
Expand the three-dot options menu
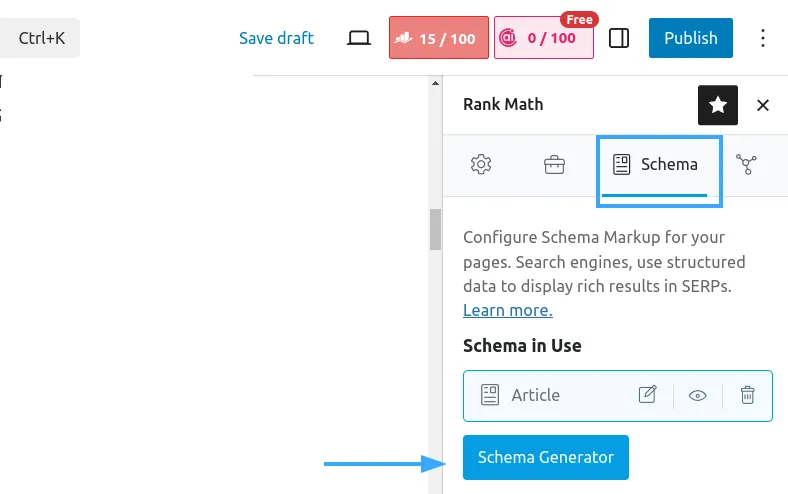coord(763,38)
